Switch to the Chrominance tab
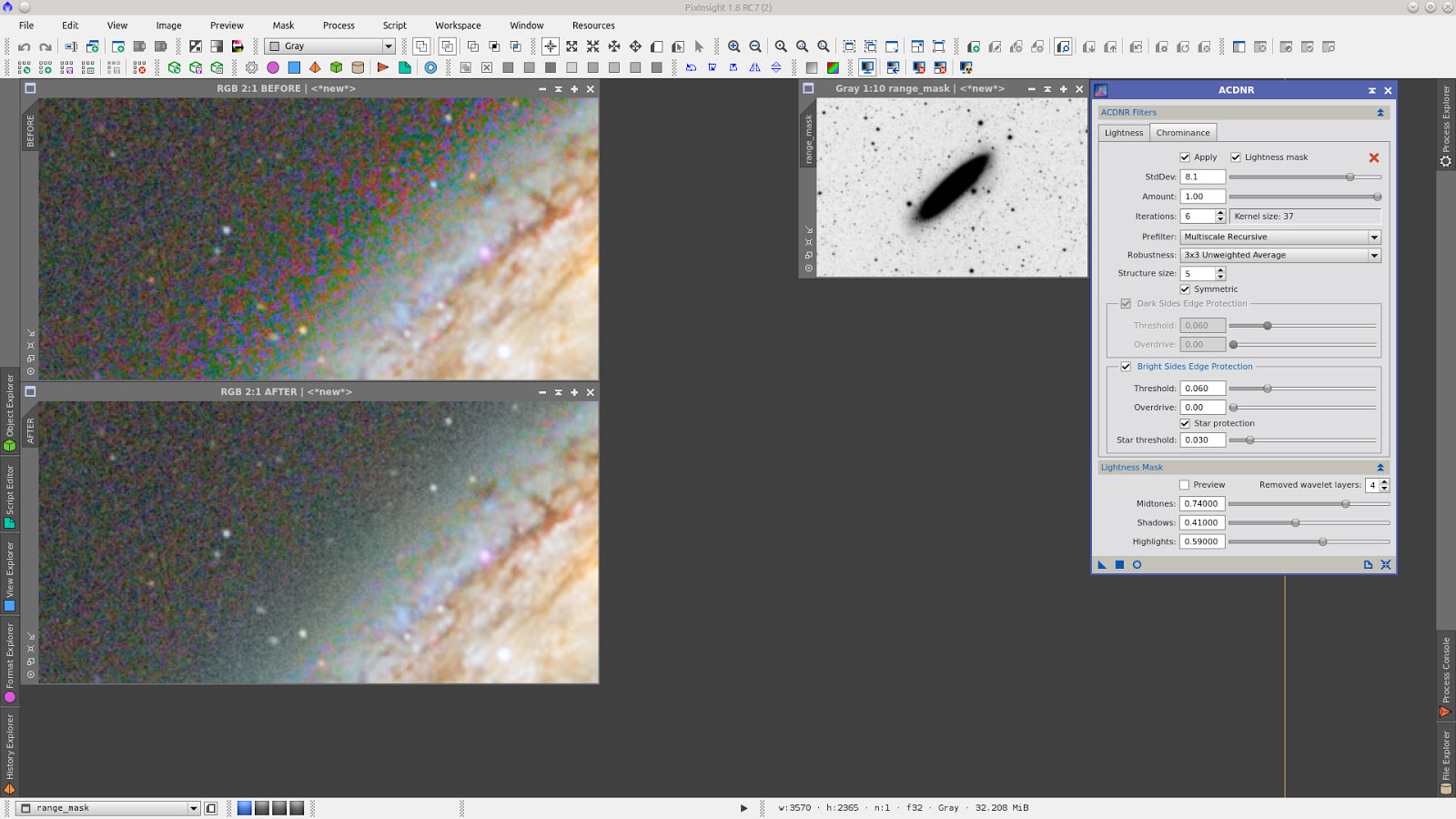1456x819 pixels. click(1183, 132)
